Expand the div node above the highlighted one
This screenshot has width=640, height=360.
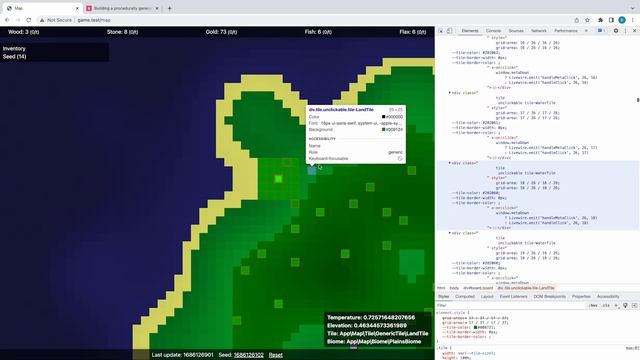[x=450, y=93]
